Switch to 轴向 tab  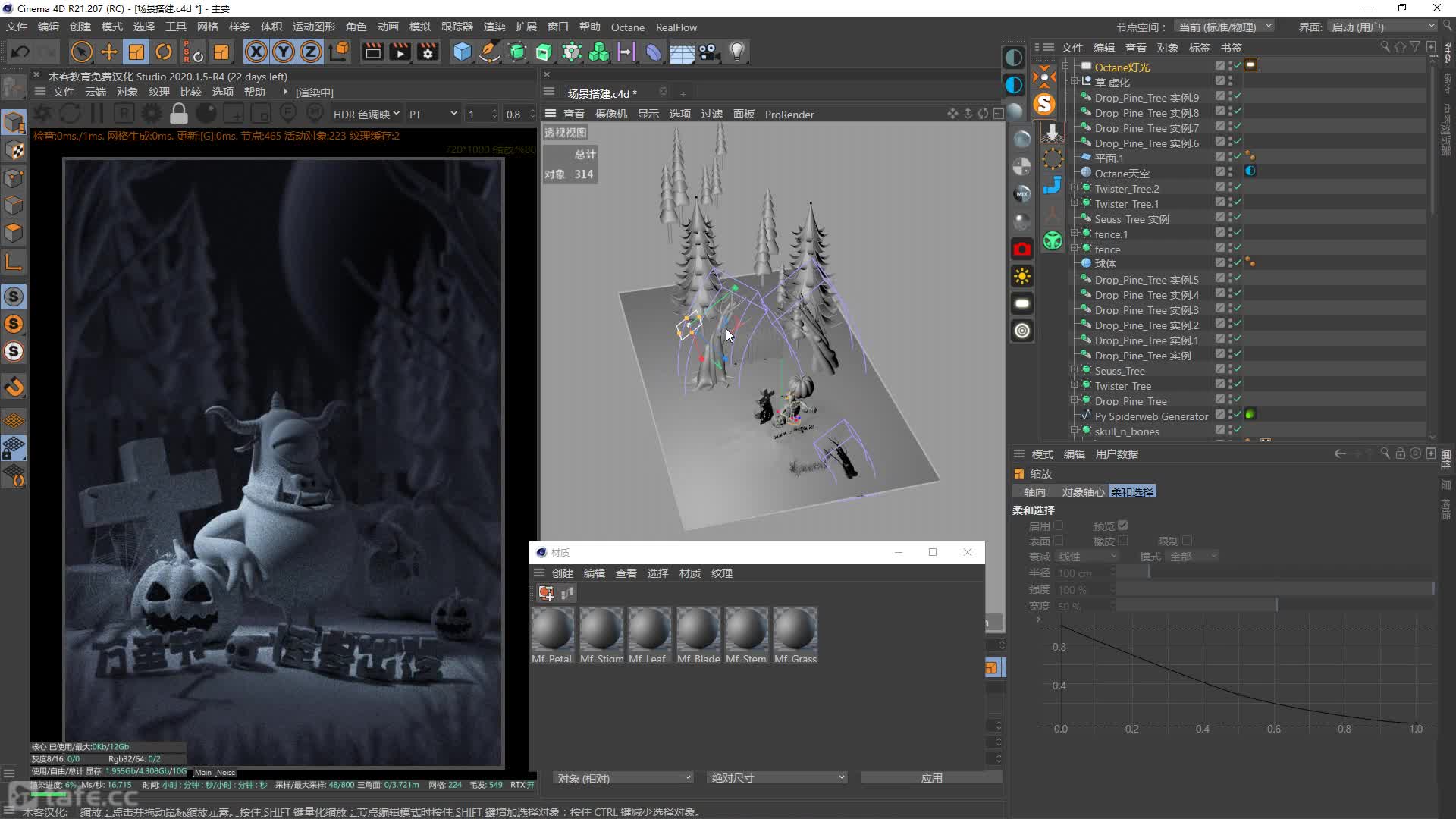point(1034,492)
